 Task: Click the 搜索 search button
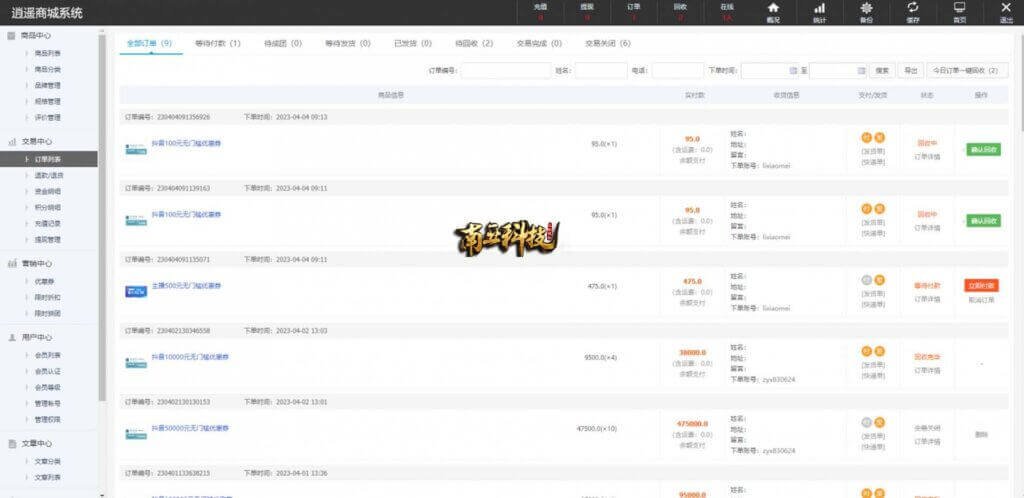[x=882, y=71]
